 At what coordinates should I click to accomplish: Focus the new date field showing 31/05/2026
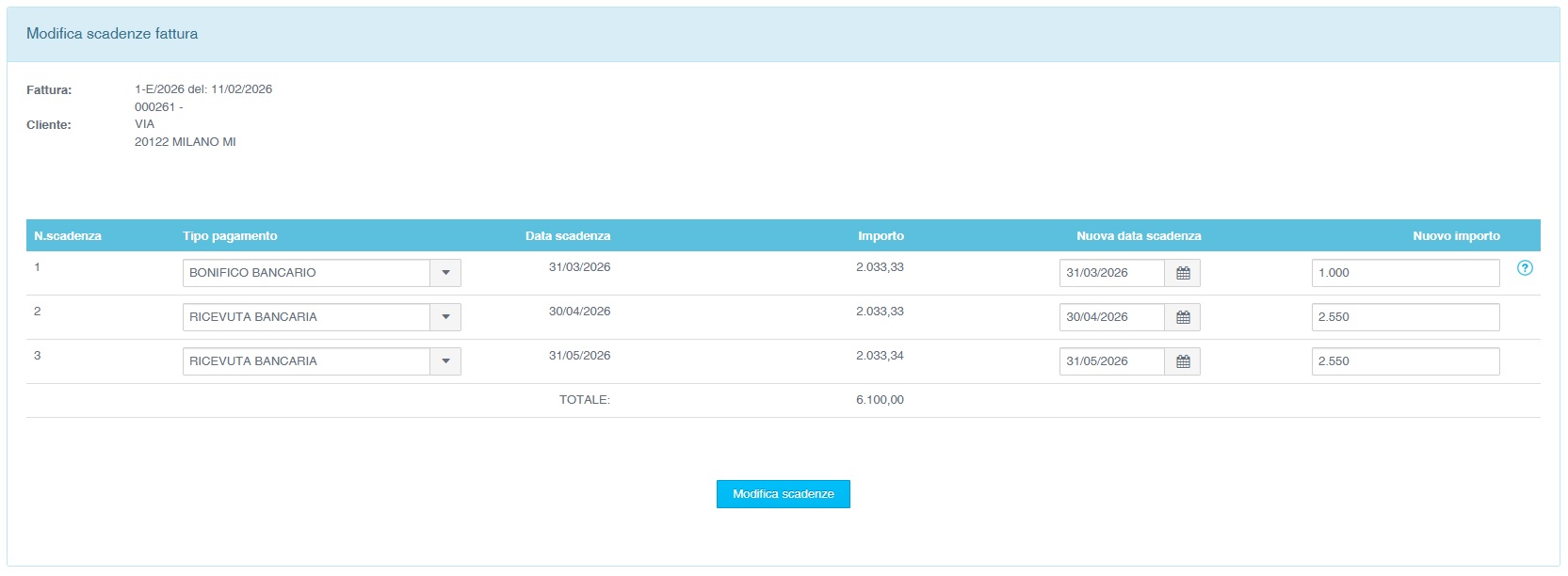pyautogui.click(x=1111, y=361)
